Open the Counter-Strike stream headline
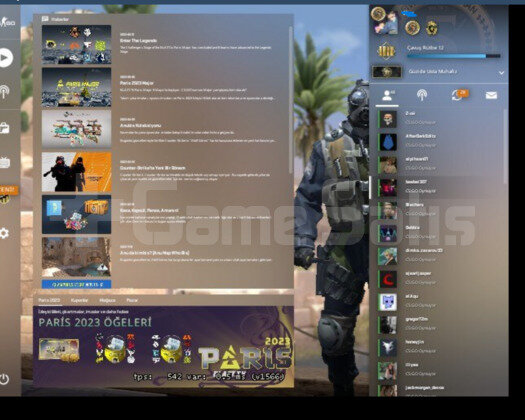The width and height of the screenshot is (525, 420). 152,168
